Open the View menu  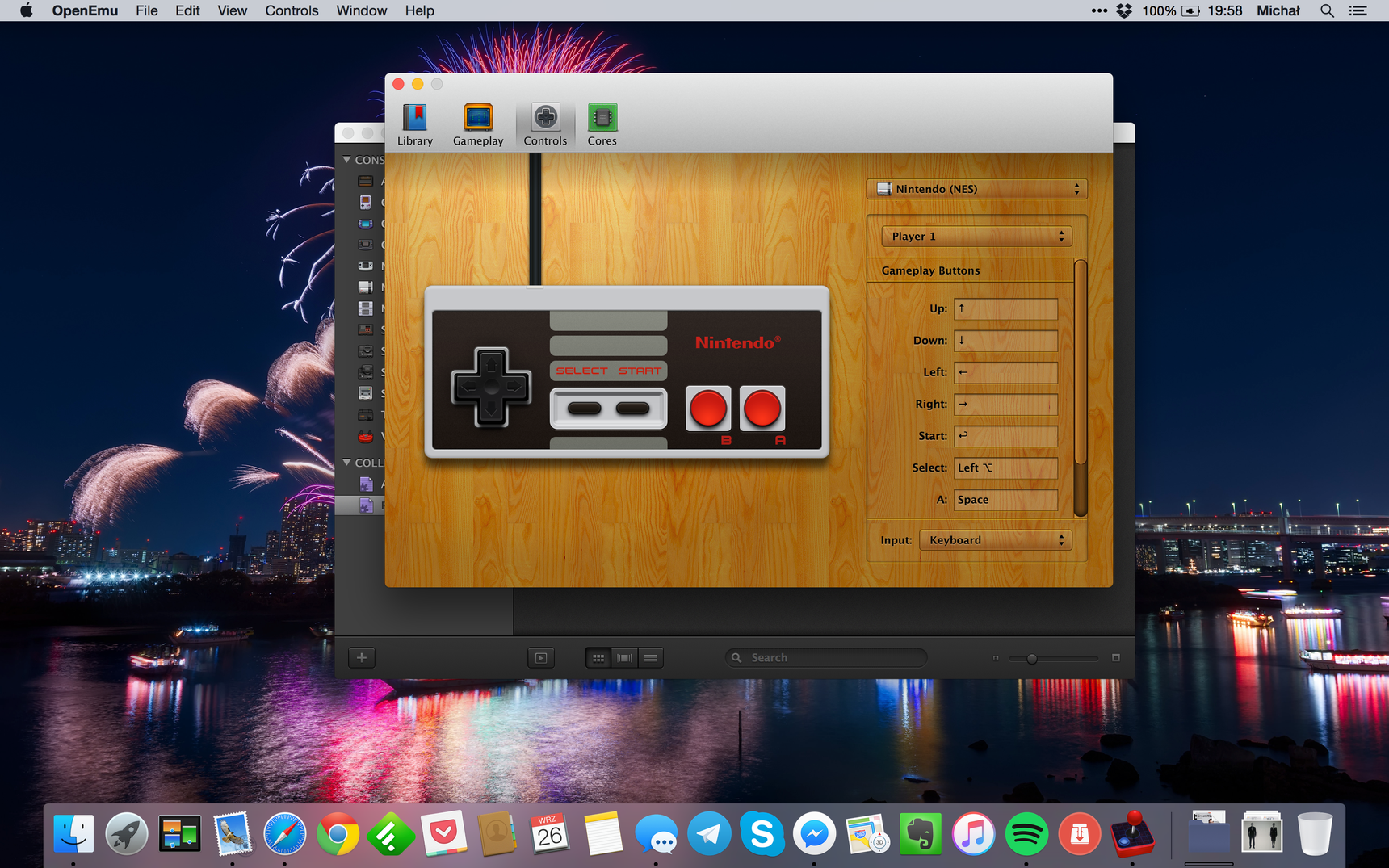click(x=233, y=10)
